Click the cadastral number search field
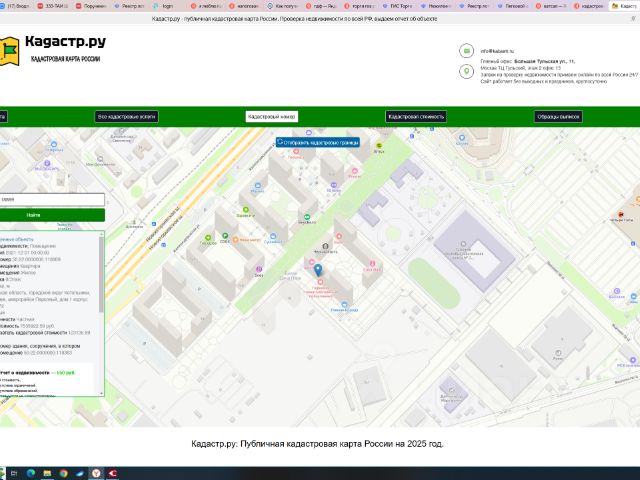Viewport: 640px width, 480px height. click(x=51, y=200)
